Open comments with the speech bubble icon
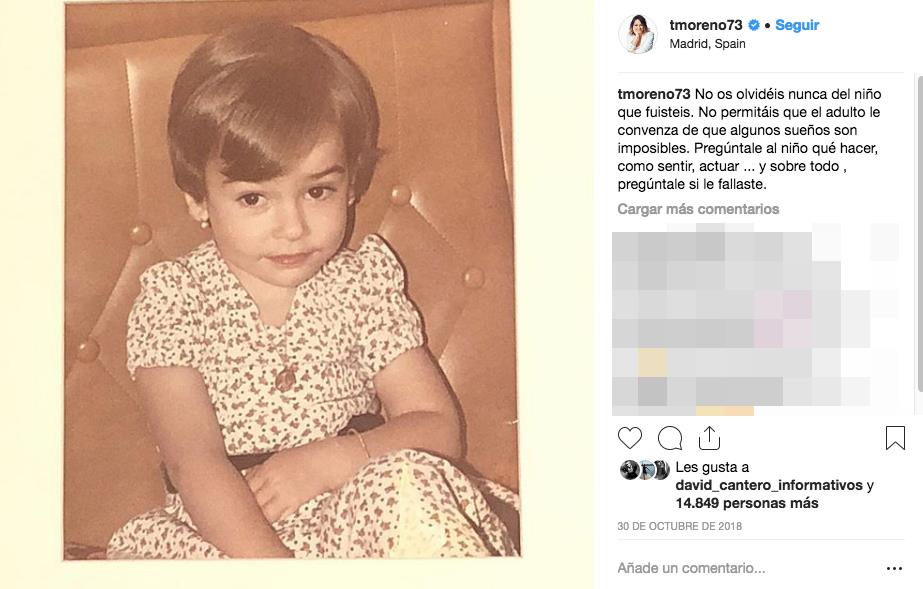 tap(670, 438)
